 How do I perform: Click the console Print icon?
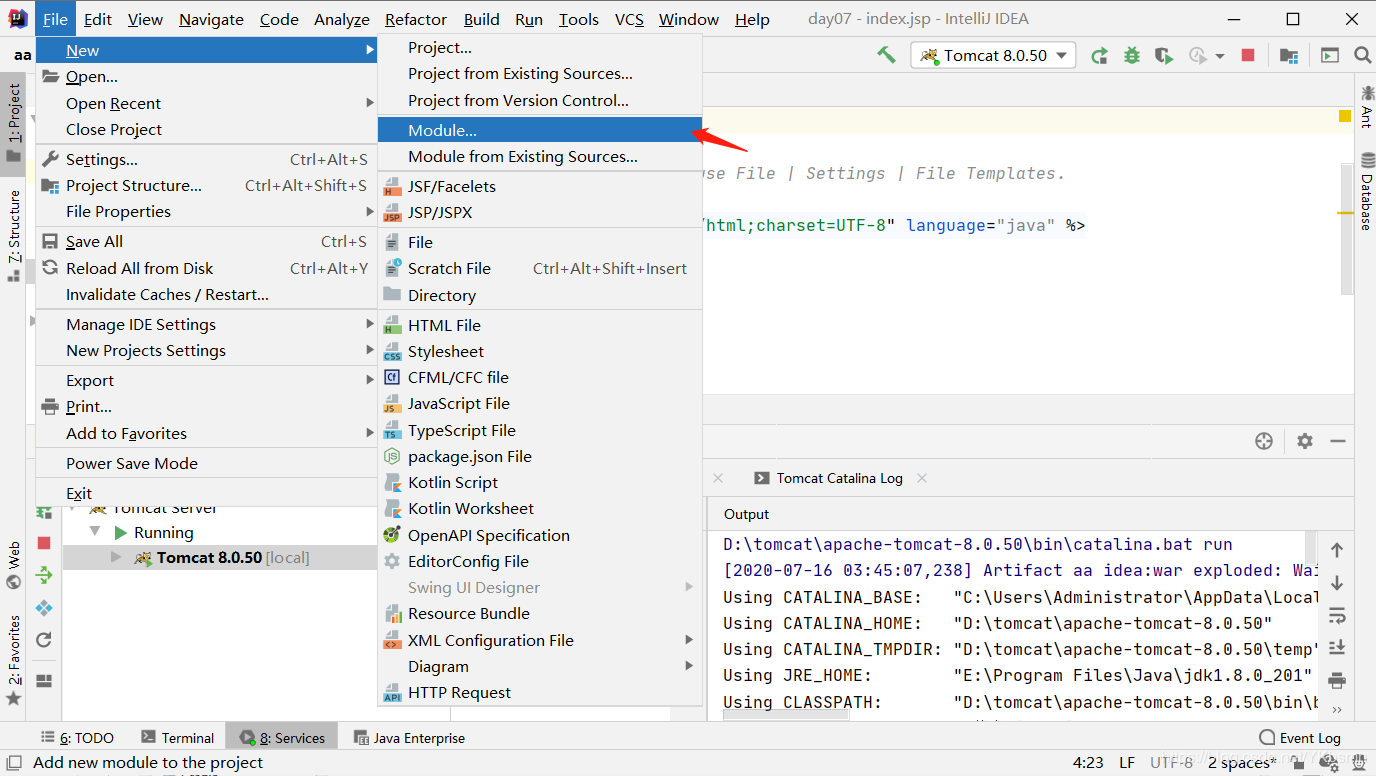point(1337,680)
